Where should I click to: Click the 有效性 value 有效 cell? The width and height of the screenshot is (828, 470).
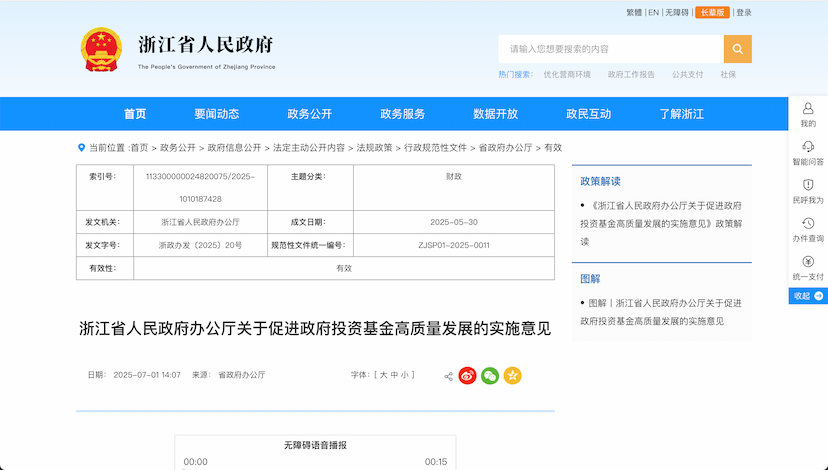(344, 268)
